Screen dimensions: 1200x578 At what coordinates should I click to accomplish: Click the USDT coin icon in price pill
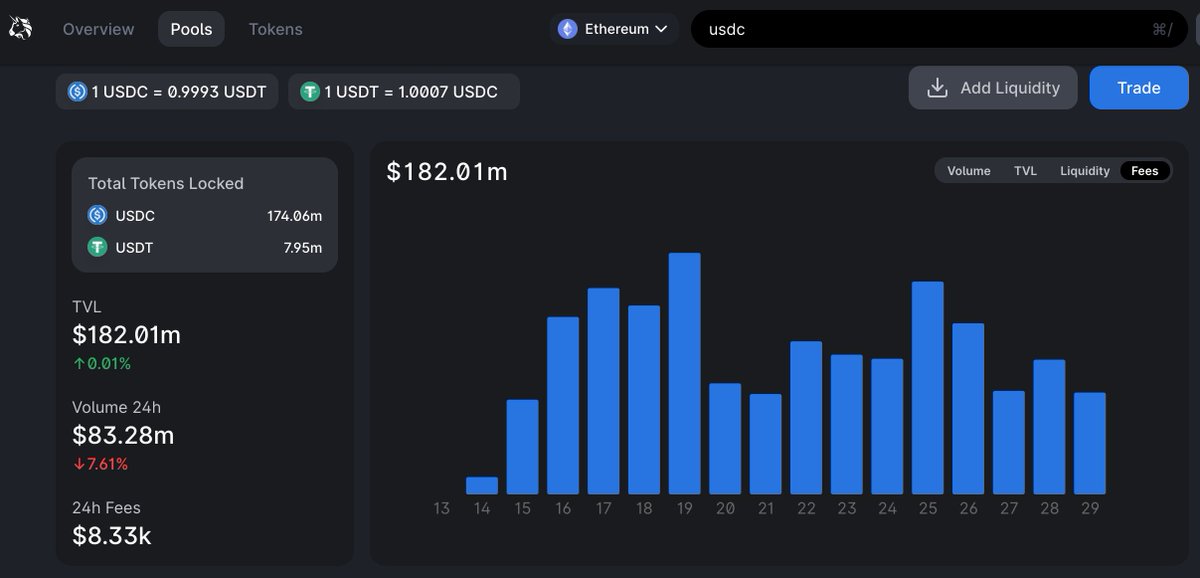point(309,92)
